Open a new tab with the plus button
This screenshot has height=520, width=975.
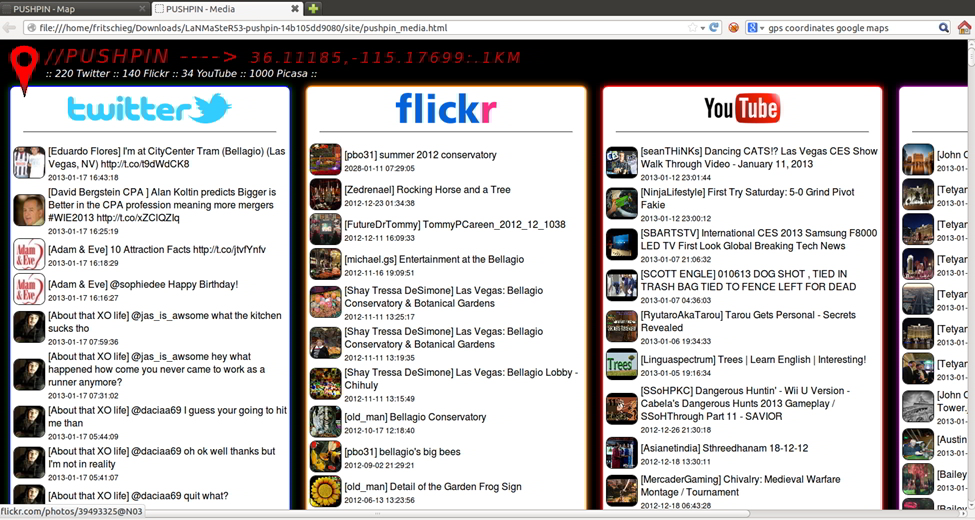pos(313,8)
